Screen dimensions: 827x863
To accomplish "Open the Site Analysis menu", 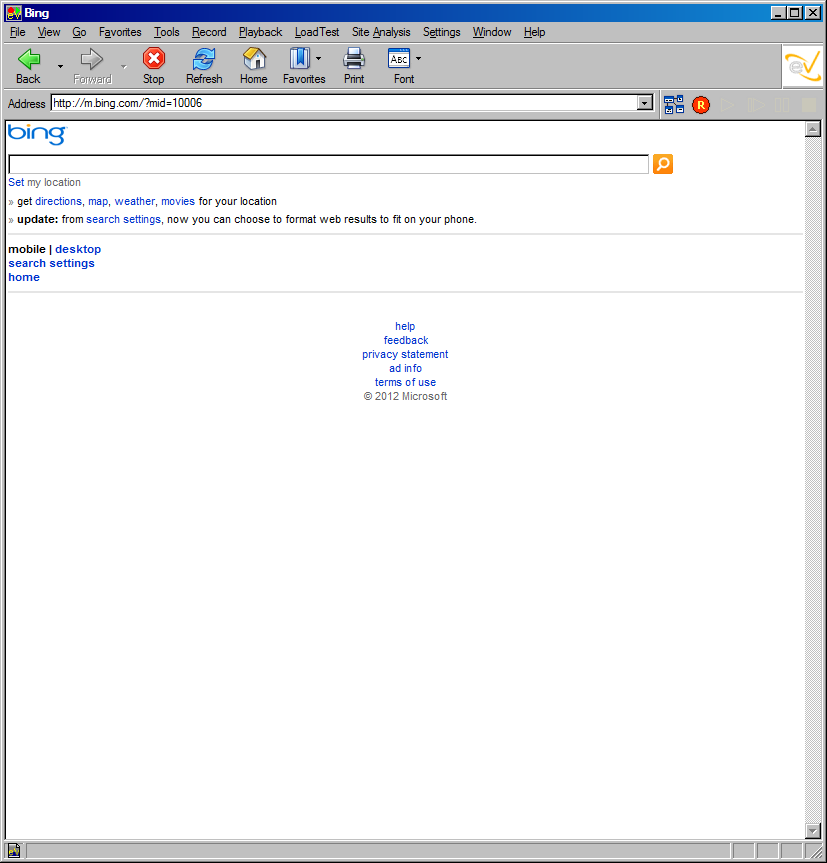I will (x=381, y=32).
